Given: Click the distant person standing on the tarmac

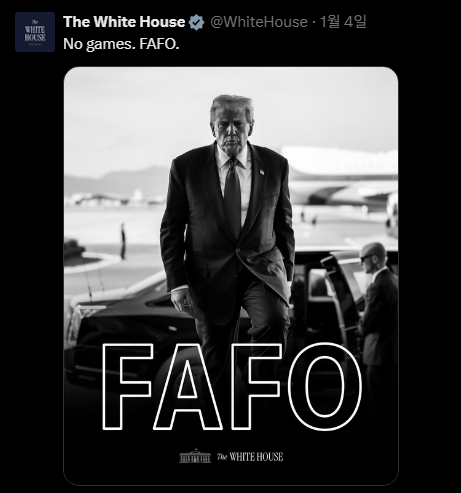Looking at the screenshot, I should click(x=123, y=241).
